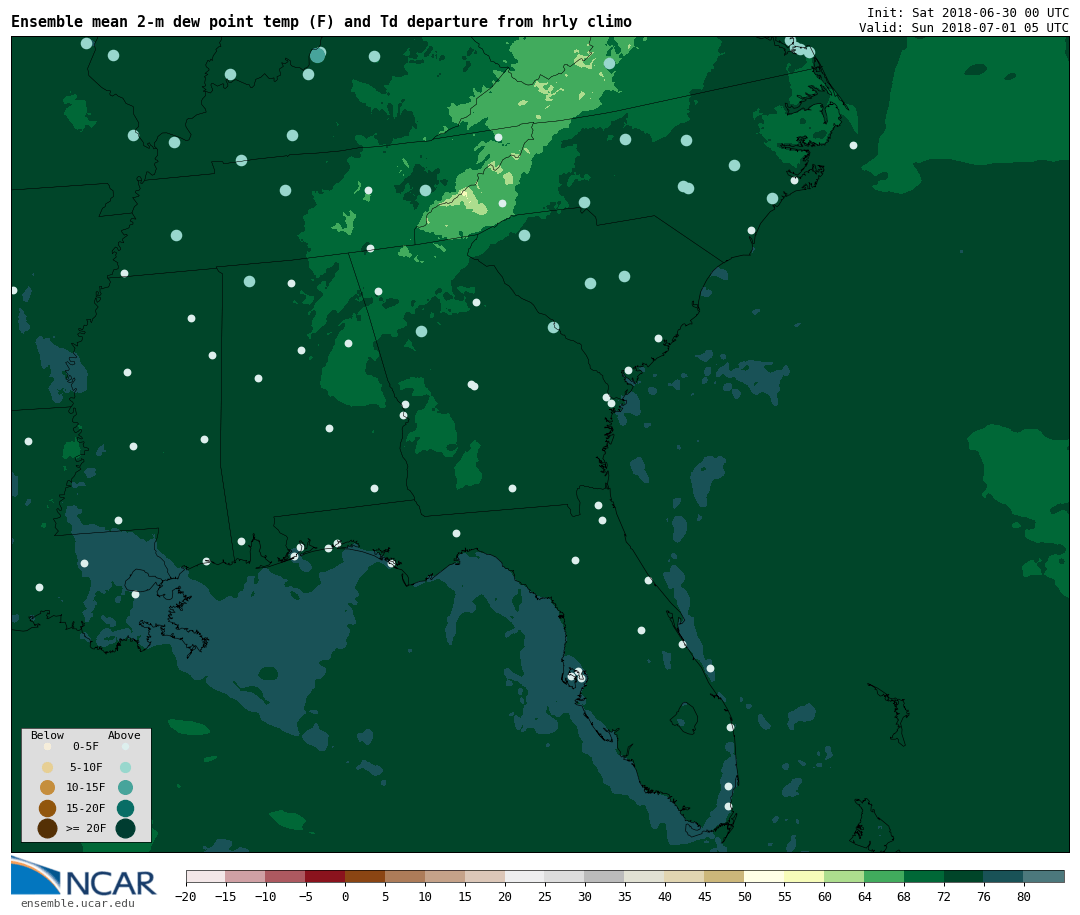Select the Below 10-15F orange-brown circle
This screenshot has width=1080, height=915.
[x=48, y=788]
